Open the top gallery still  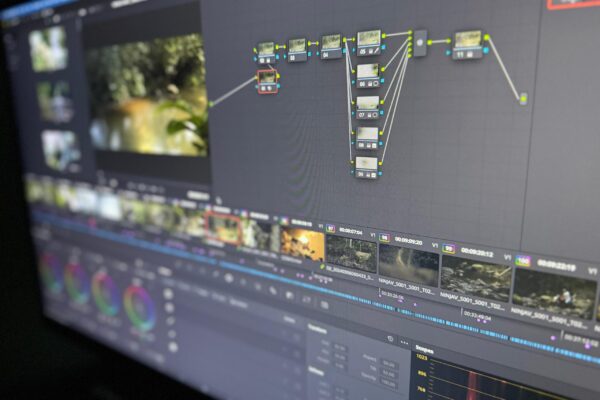[47, 48]
